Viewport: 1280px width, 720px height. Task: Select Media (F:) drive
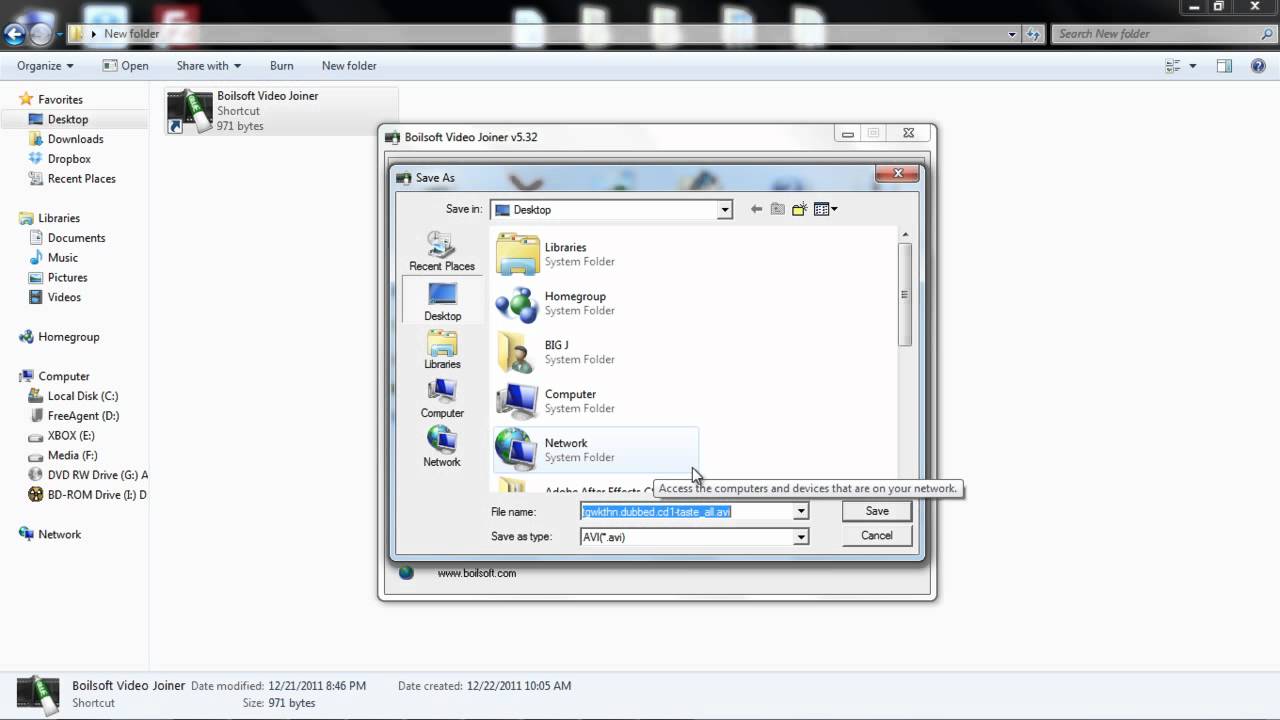[72, 455]
